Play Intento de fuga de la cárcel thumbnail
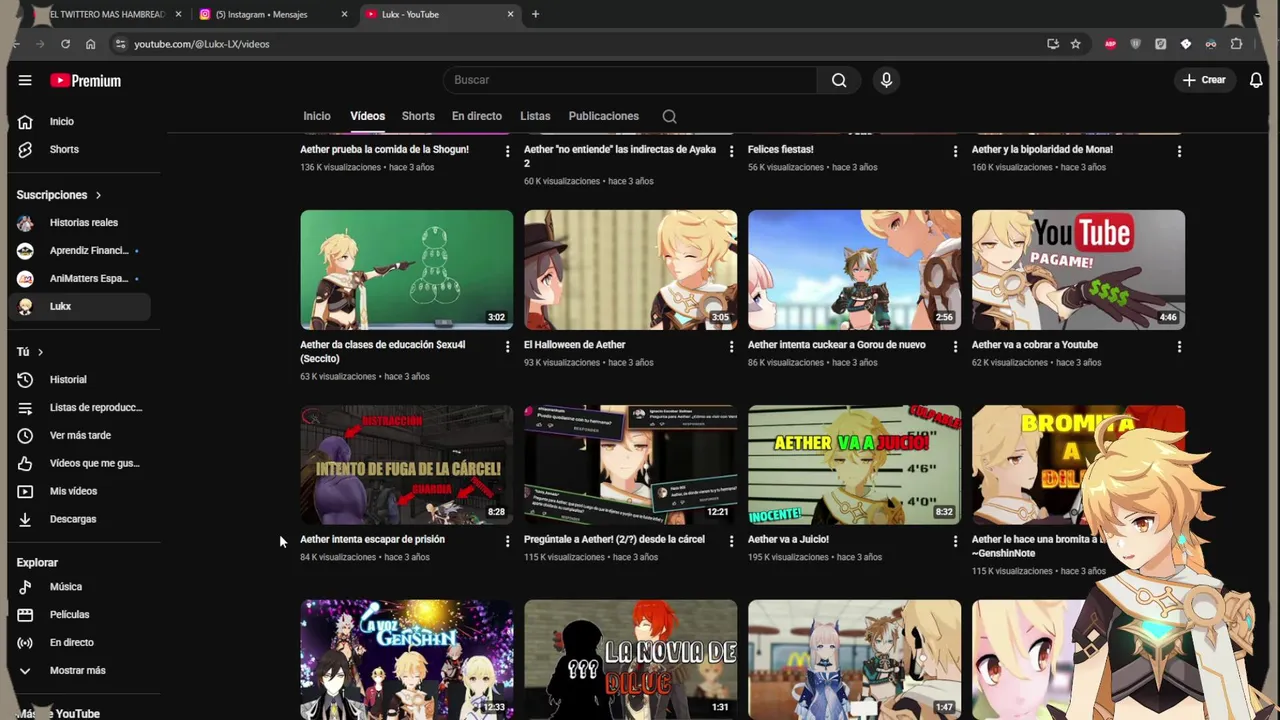Viewport: 1280px width, 720px height. pos(406,464)
